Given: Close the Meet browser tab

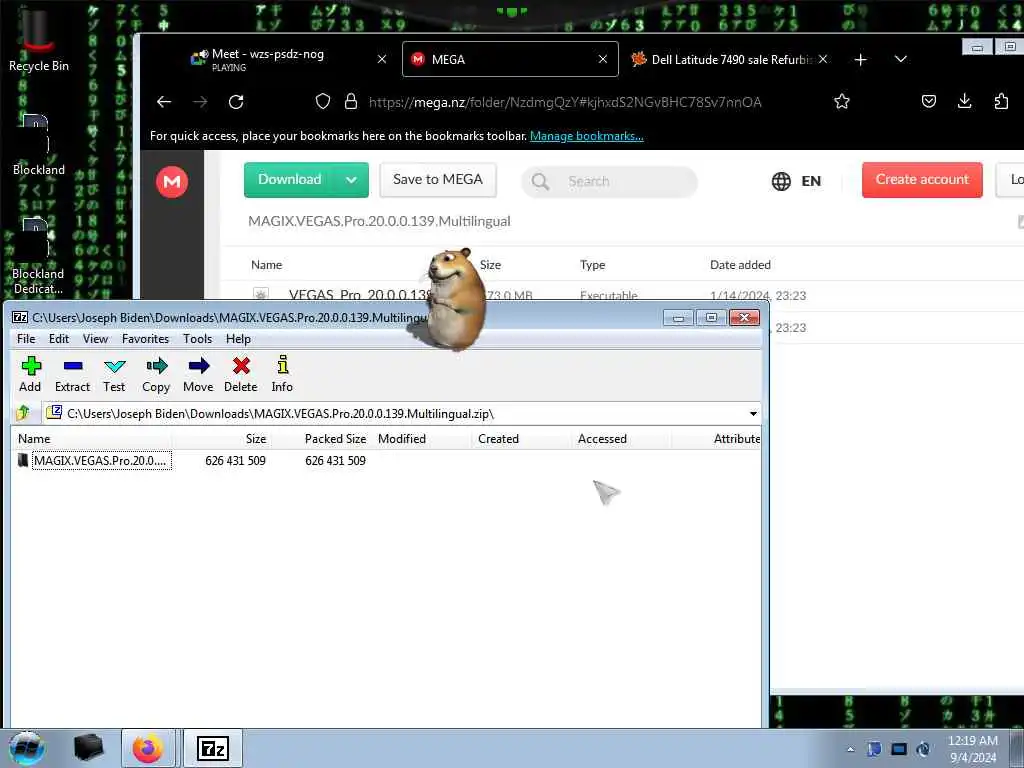Looking at the screenshot, I should click(382, 59).
